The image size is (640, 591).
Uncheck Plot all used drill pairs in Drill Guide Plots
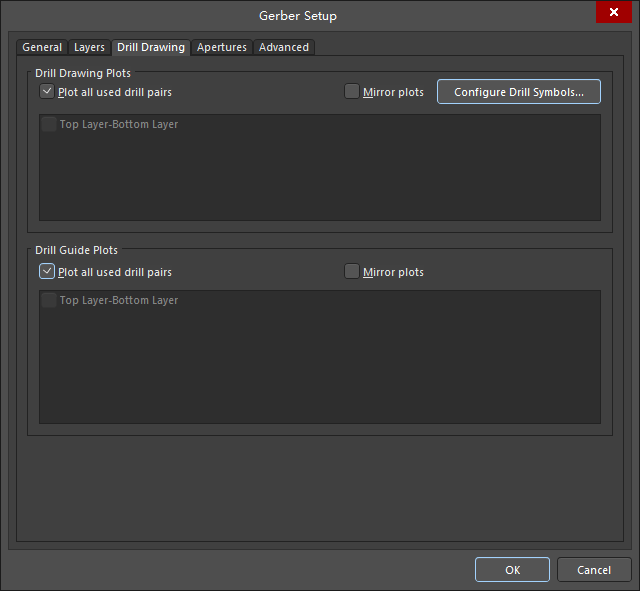click(x=47, y=271)
